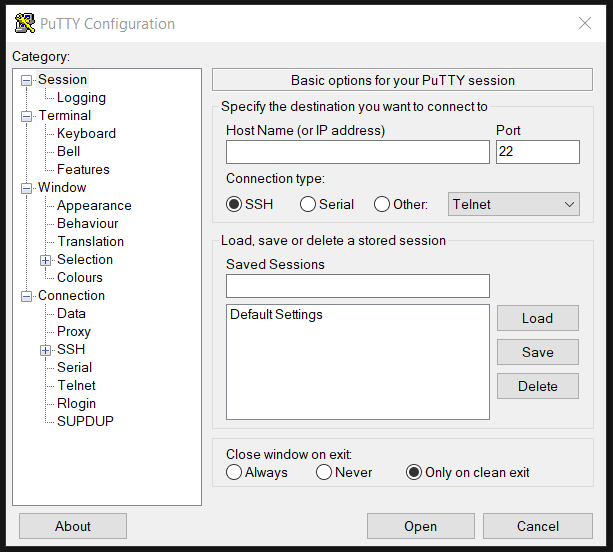Select Session category
613x552 pixels.
tap(62, 79)
